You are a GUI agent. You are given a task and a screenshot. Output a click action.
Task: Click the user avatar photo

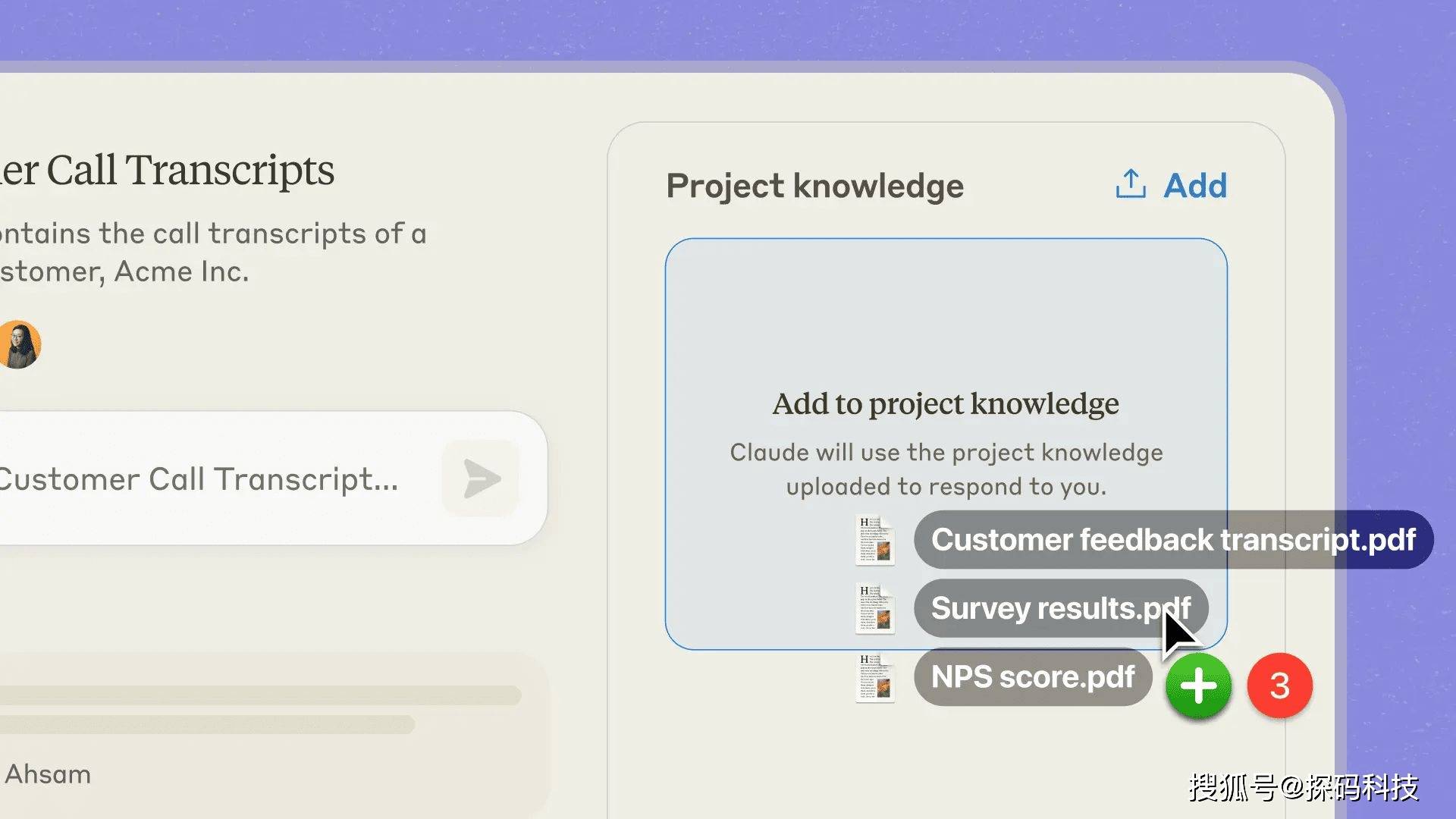[x=19, y=344]
